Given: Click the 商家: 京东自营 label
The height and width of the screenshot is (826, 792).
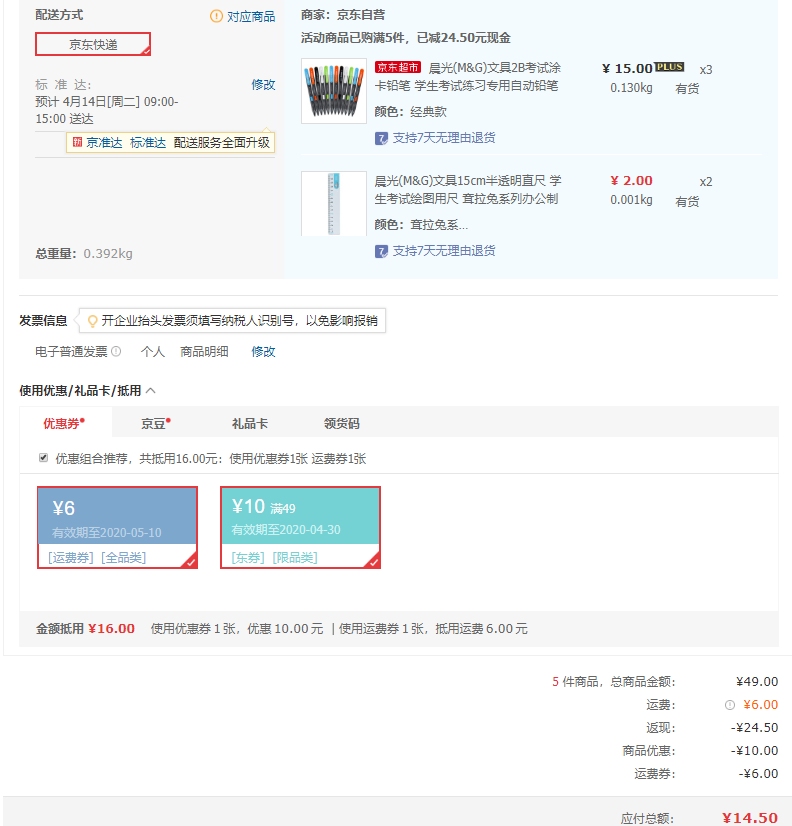Looking at the screenshot, I should (x=343, y=15).
